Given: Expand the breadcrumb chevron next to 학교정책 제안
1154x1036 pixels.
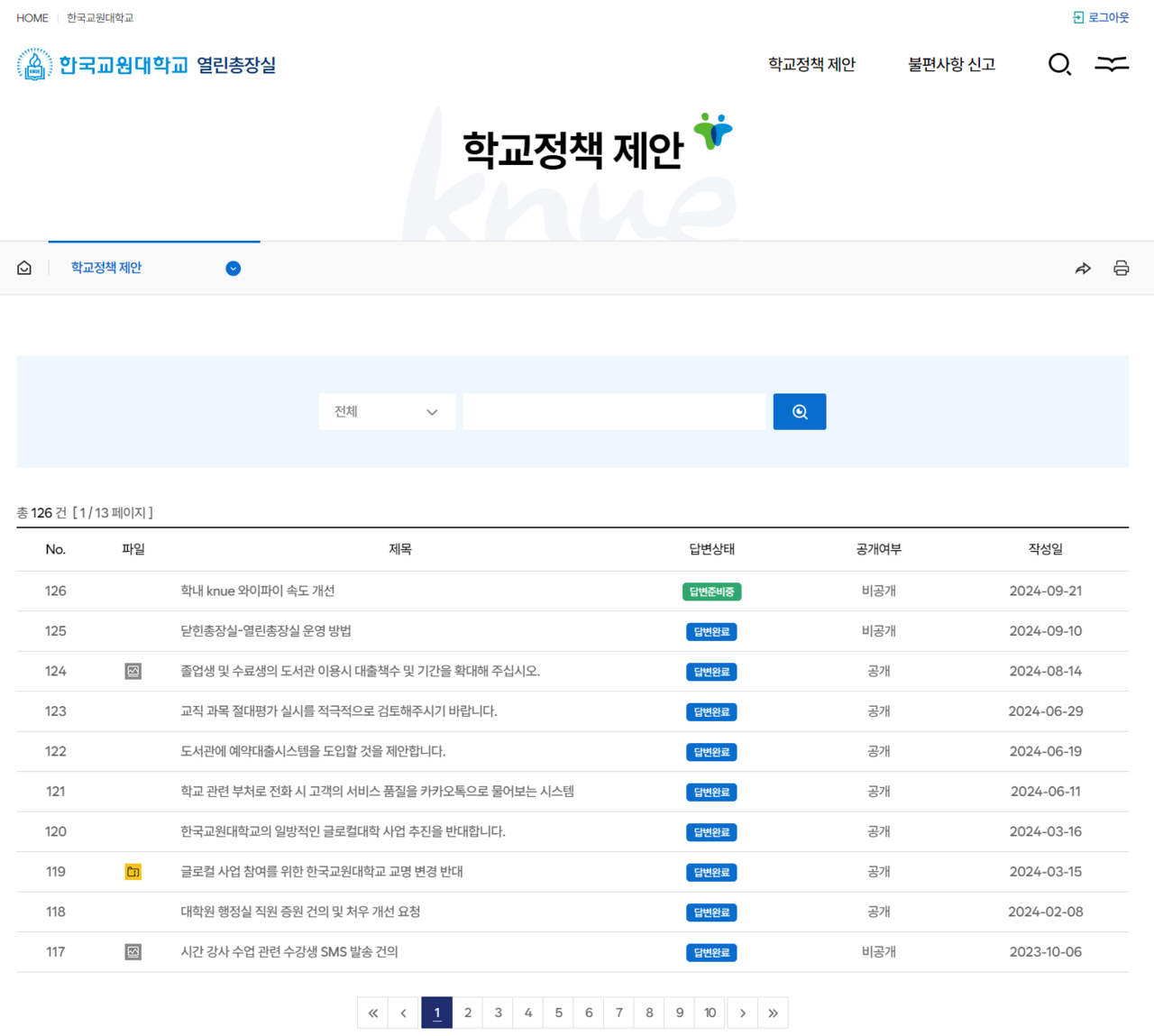Looking at the screenshot, I should (233, 268).
